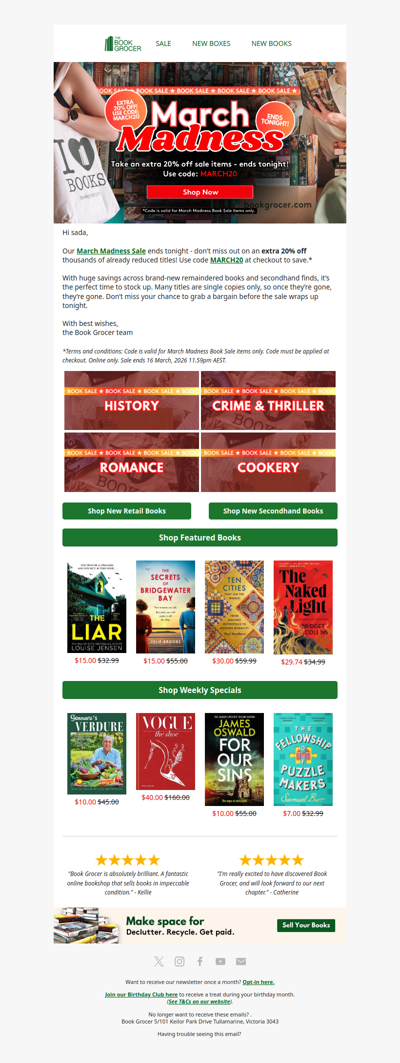This screenshot has width=400, height=1063.
Task: Open the SALE menu item
Action: (163, 43)
